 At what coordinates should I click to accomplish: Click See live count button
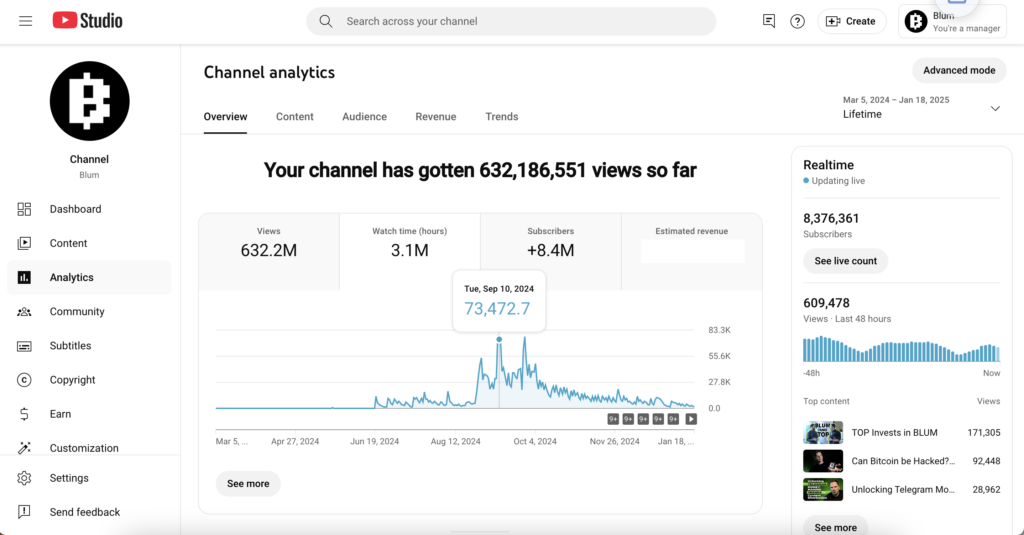[x=845, y=261]
